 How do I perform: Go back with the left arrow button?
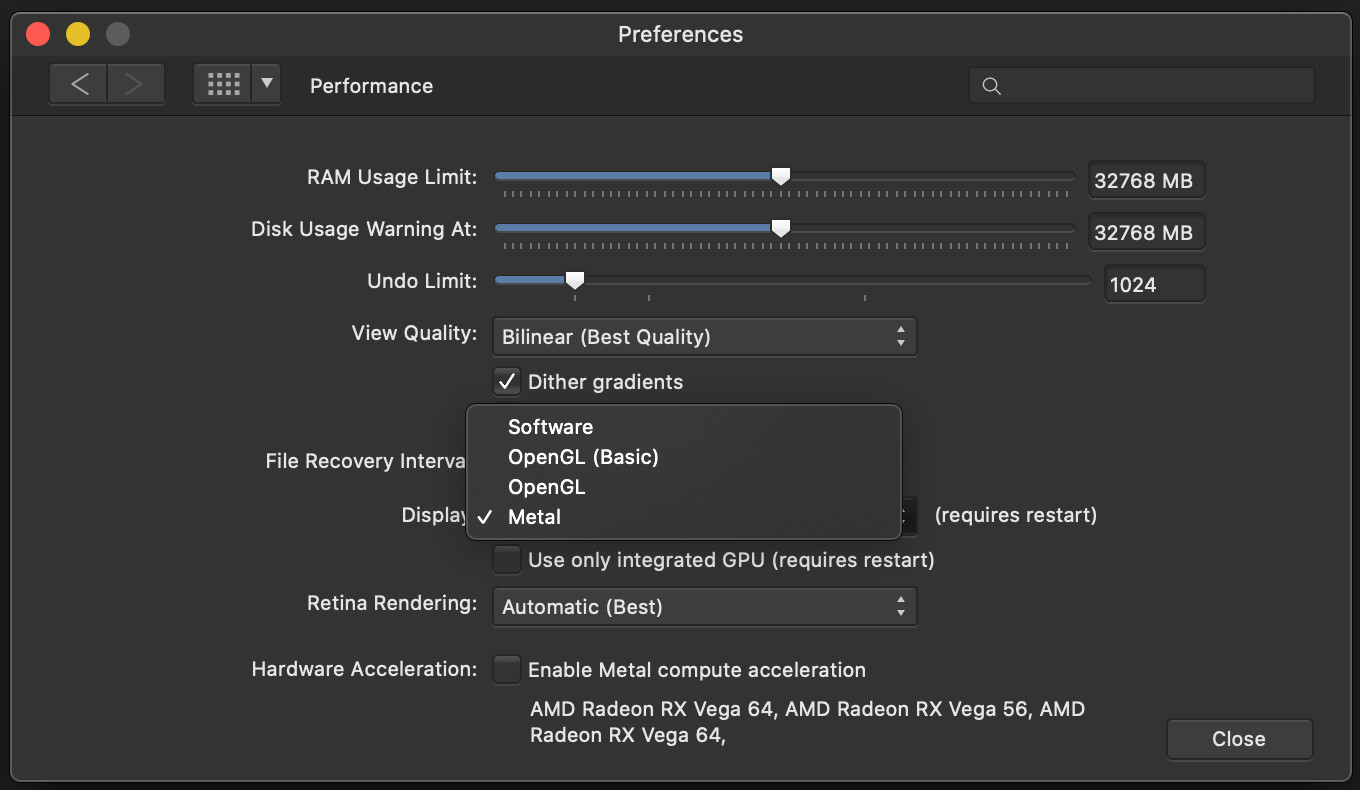pos(79,84)
